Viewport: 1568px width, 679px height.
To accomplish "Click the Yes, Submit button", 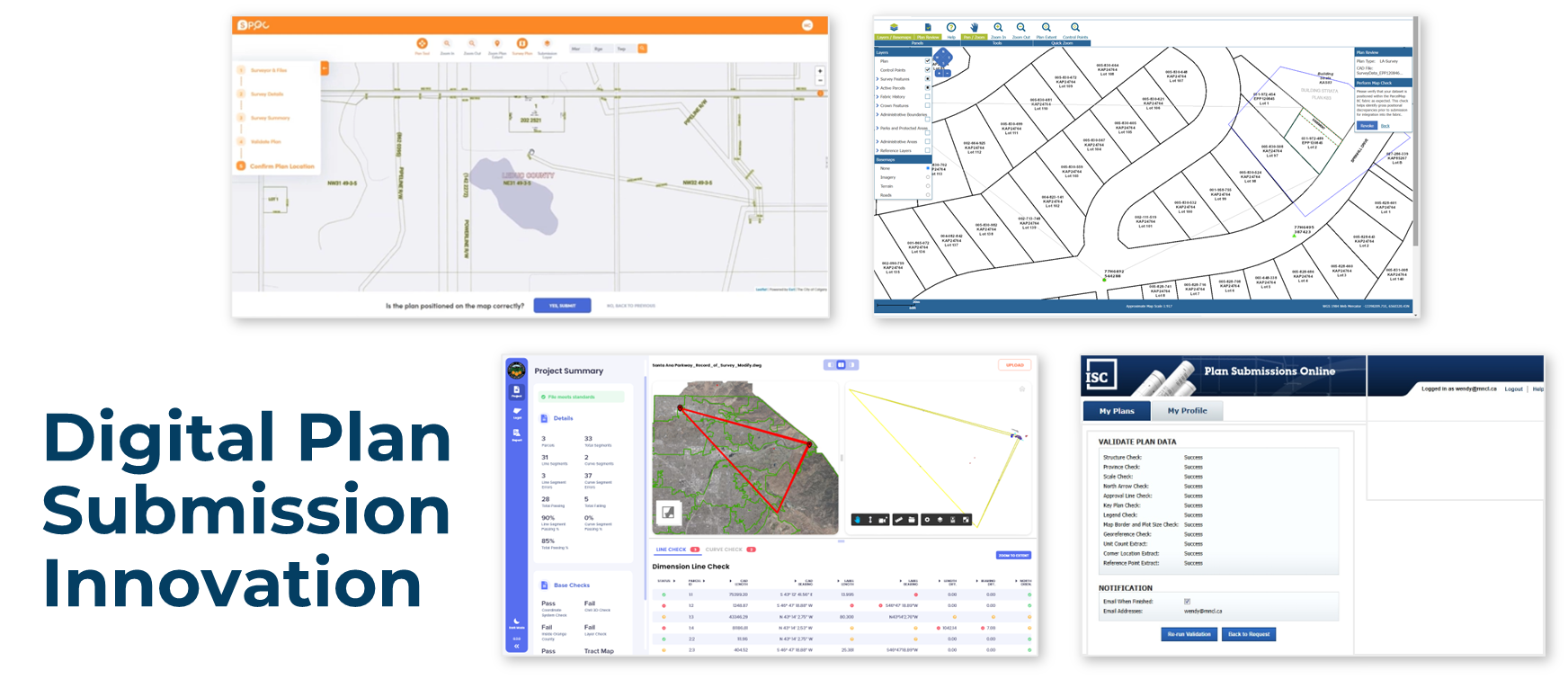I will pos(562,306).
